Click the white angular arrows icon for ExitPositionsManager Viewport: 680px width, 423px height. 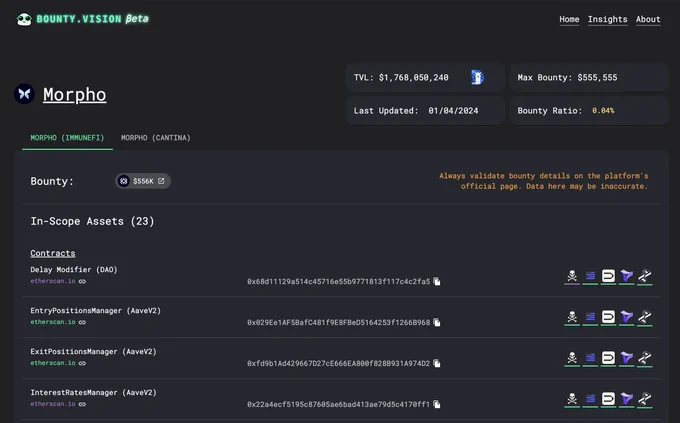click(645, 358)
